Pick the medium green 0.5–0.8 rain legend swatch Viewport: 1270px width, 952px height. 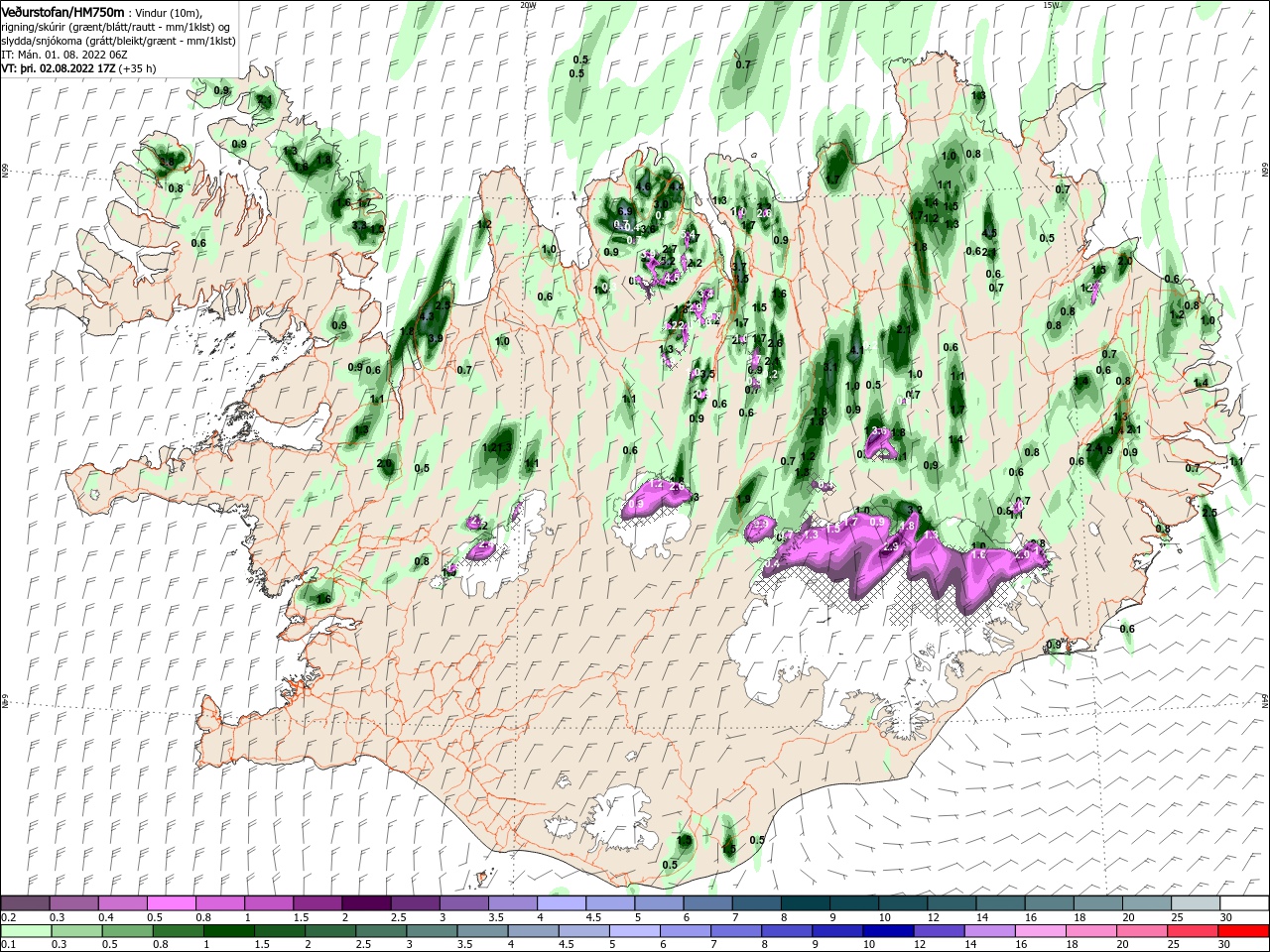[x=127, y=931]
